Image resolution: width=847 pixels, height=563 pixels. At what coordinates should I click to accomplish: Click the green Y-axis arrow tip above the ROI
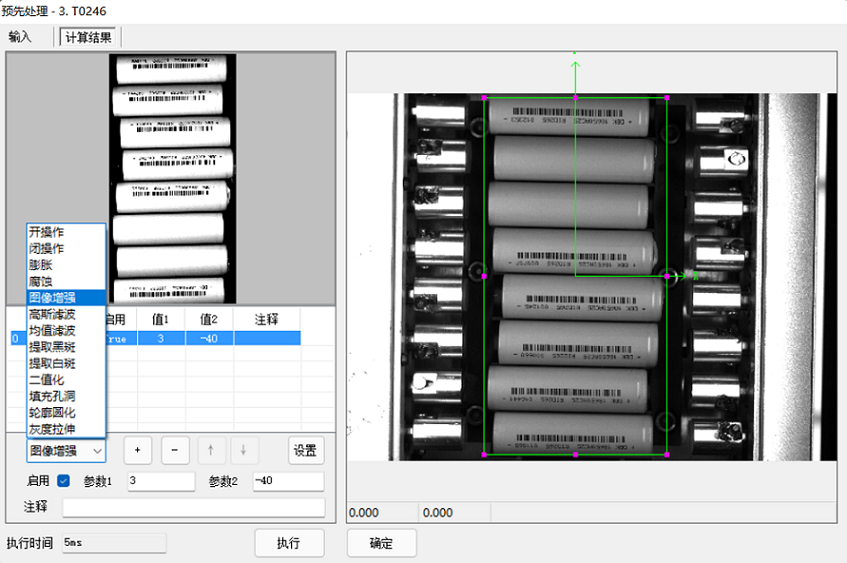click(575, 64)
